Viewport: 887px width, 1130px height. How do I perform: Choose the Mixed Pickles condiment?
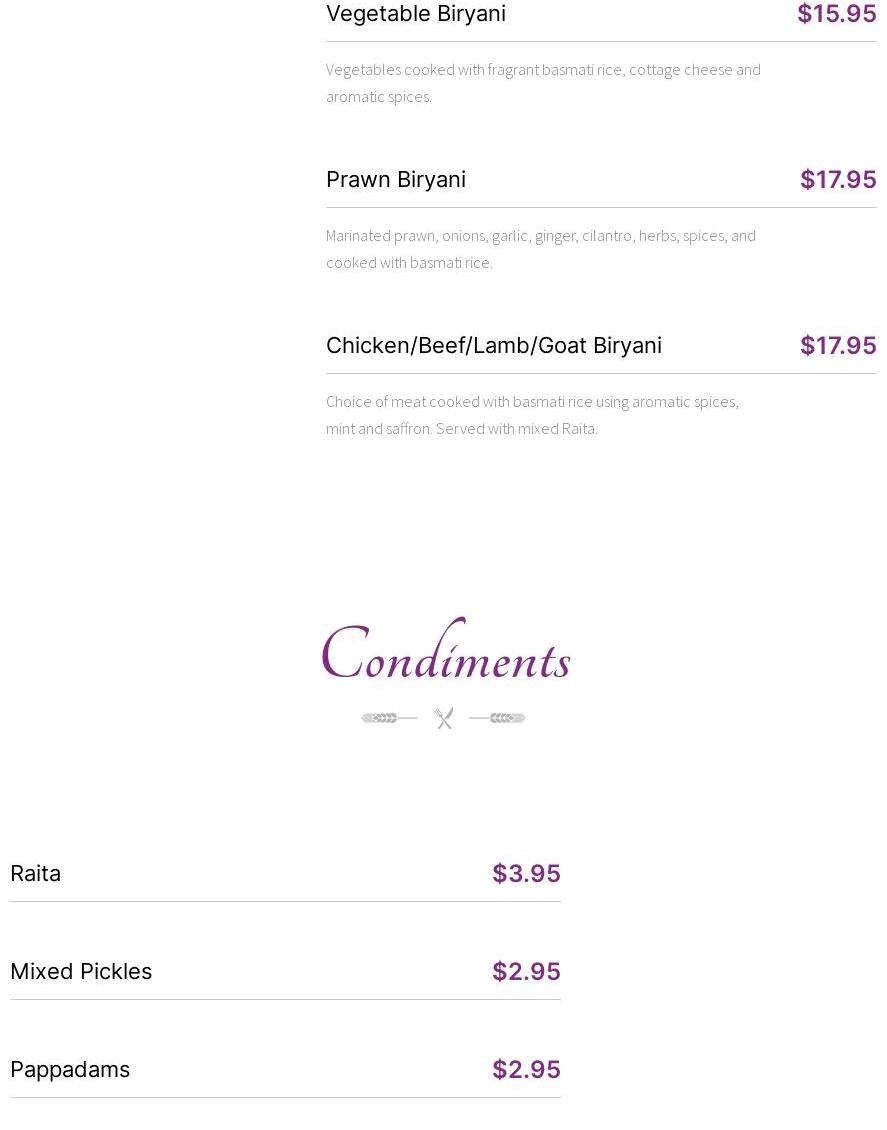[x=81, y=971]
